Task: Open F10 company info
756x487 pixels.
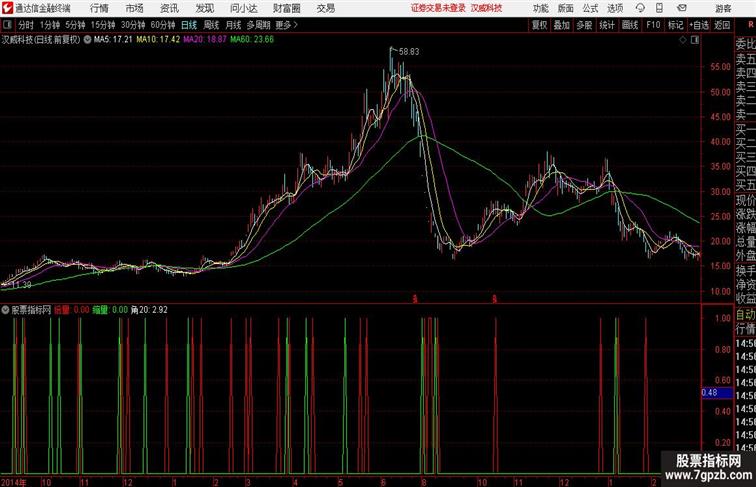Action: [x=653, y=25]
